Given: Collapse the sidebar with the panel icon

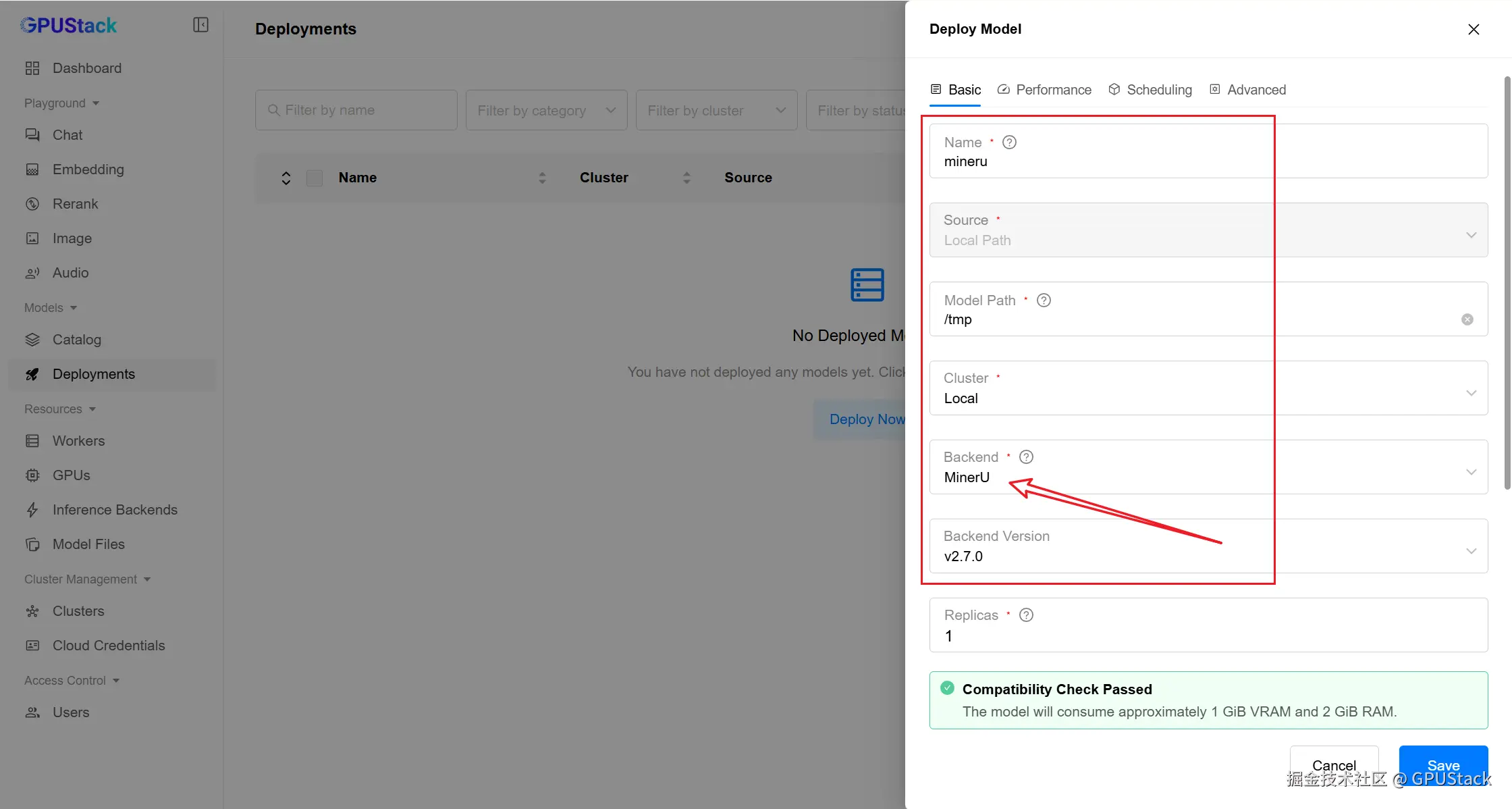Looking at the screenshot, I should click(200, 25).
